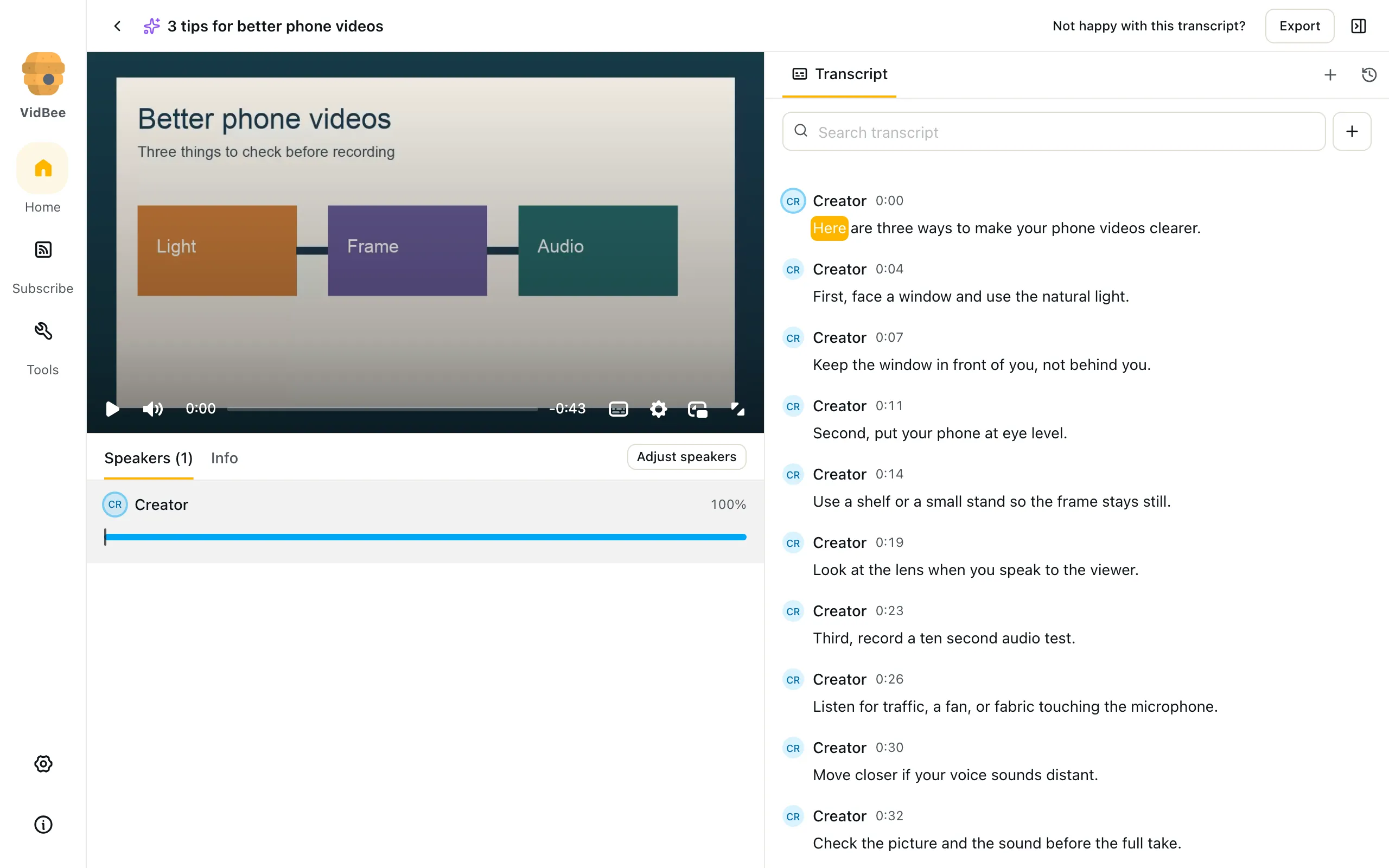This screenshot has width=1389, height=868.
Task: Click Creator avatar at 0:00
Action: tap(793, 201)
